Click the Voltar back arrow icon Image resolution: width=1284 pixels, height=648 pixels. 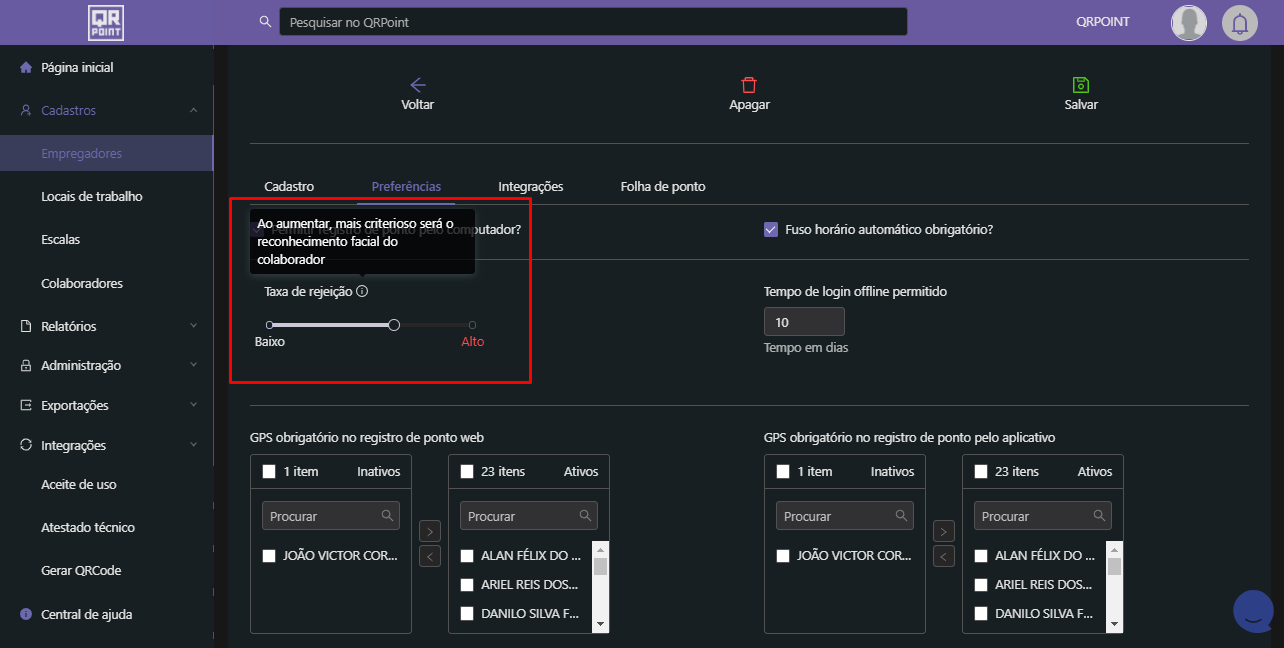tap(418, 85)
